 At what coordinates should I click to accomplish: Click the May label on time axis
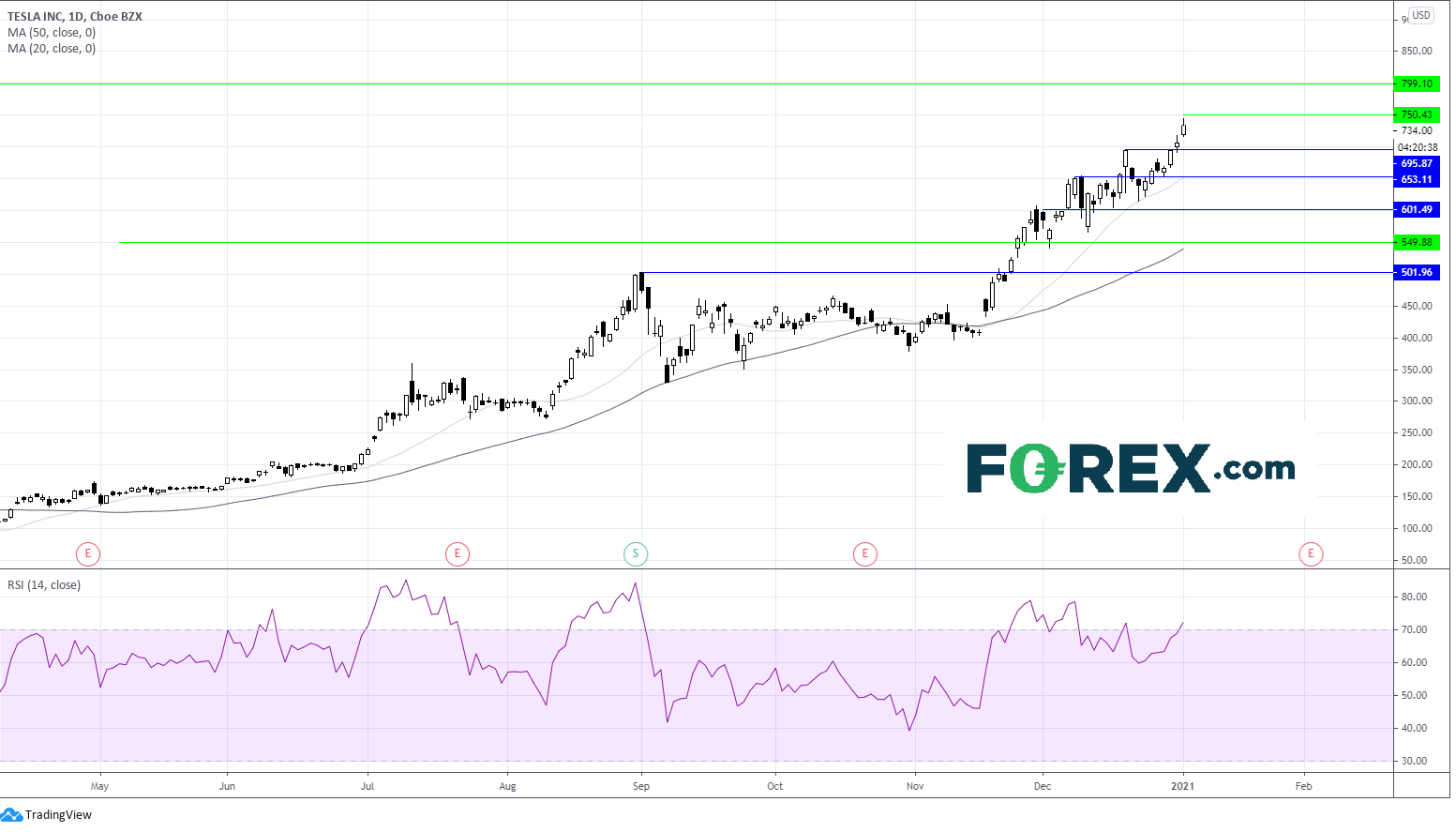[99, 787]
